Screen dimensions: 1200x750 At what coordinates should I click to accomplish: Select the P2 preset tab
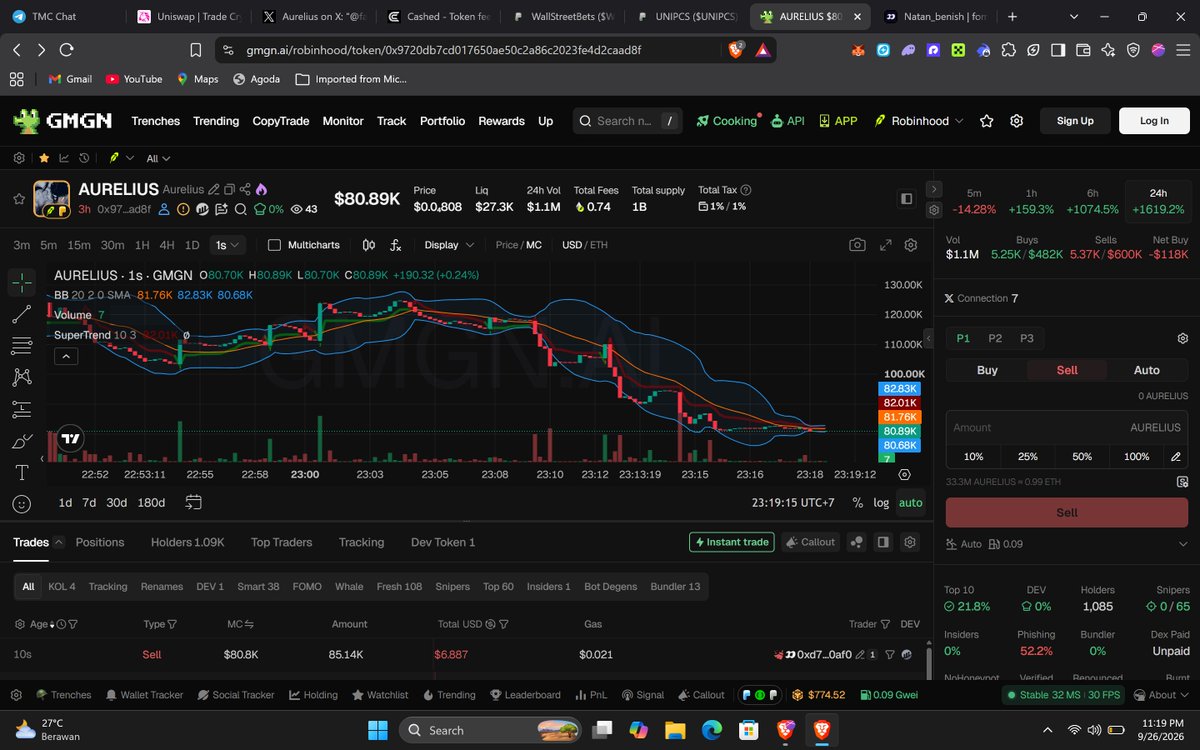click(995, 338)
